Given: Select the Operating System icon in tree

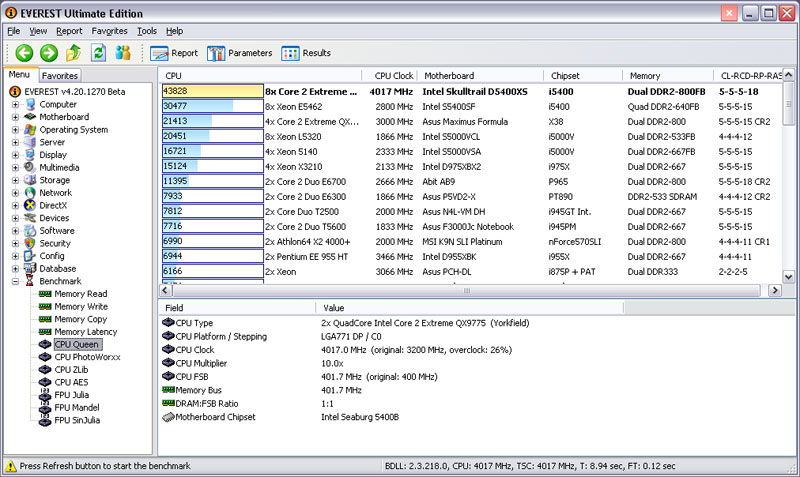Looking at the screenshot, I should (30, 130).
